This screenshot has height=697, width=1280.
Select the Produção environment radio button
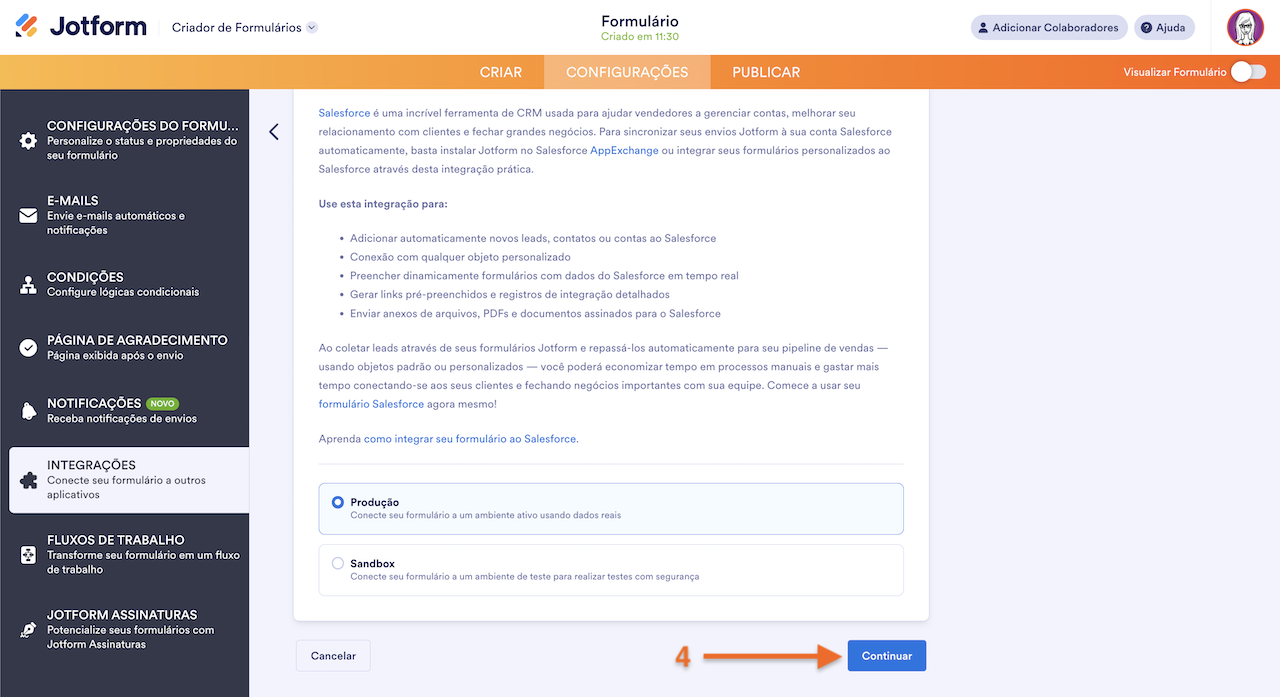[x=337, y=503]
